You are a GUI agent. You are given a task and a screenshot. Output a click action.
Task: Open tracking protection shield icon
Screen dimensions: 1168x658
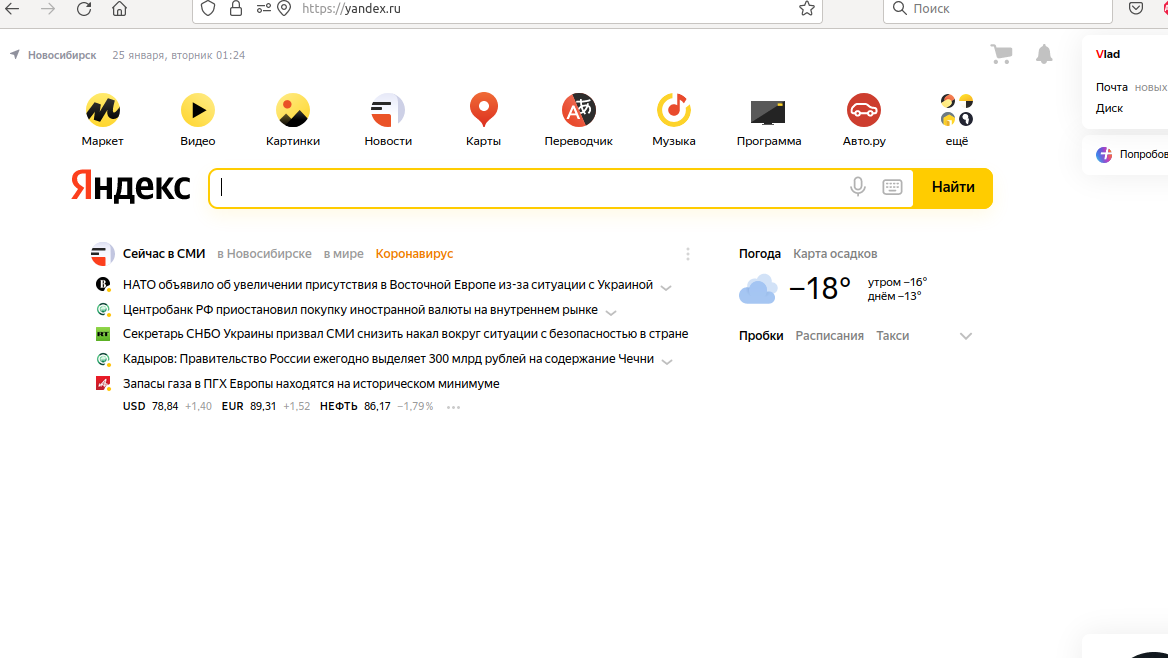pyautogui.click(x=209, y=9)
